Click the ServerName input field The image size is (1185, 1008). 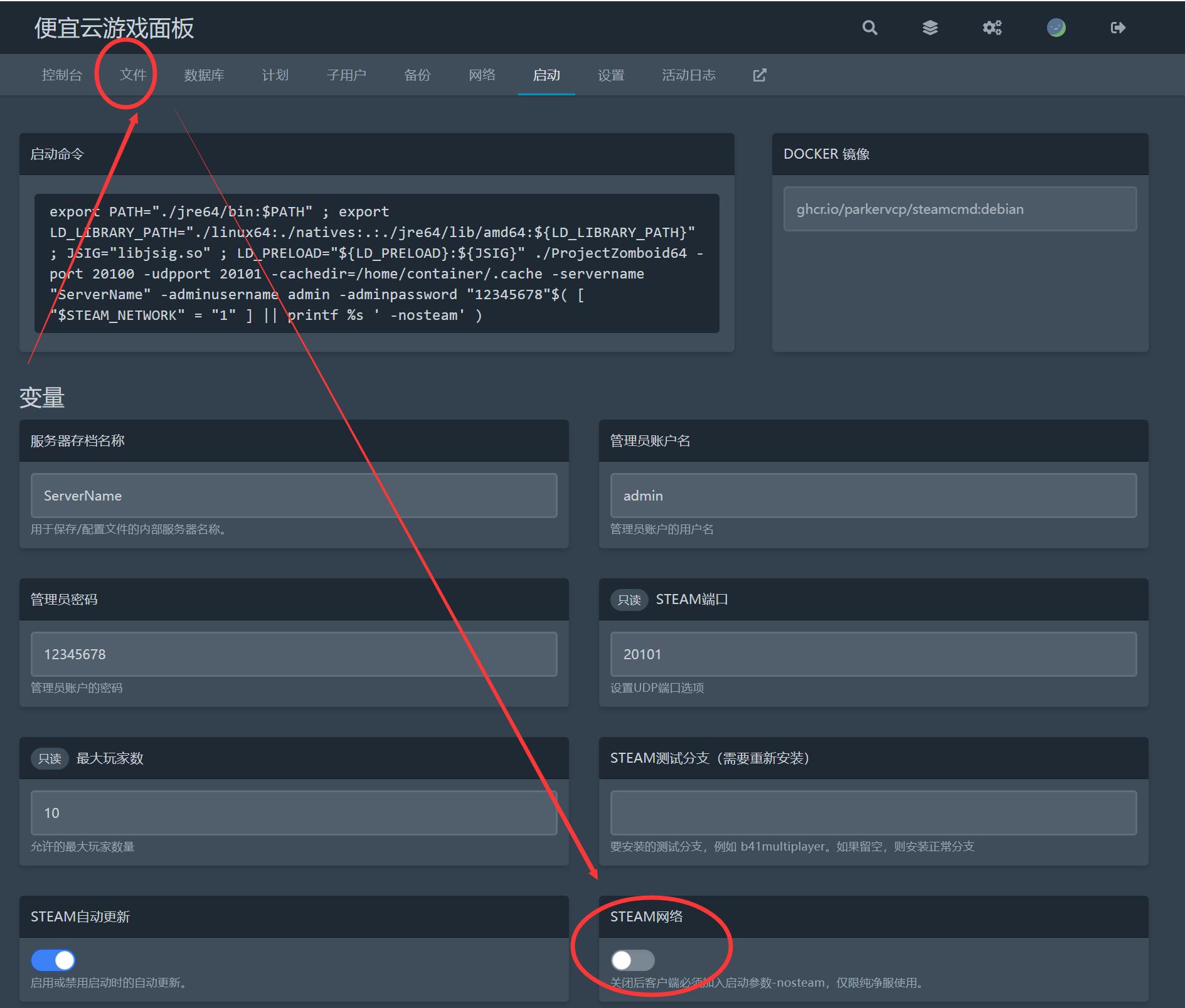click(292, 496)
